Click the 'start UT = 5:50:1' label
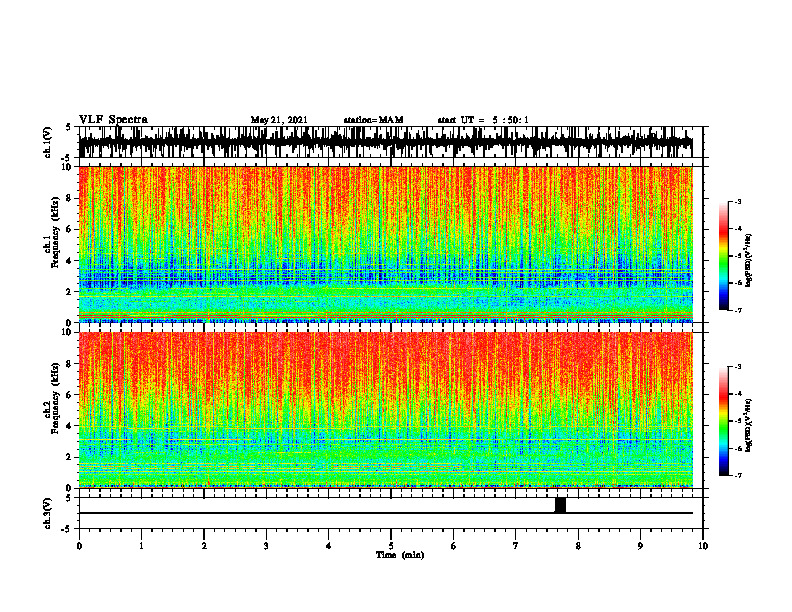Viewport: 792px width, 612px height. [x=483, y=120]
